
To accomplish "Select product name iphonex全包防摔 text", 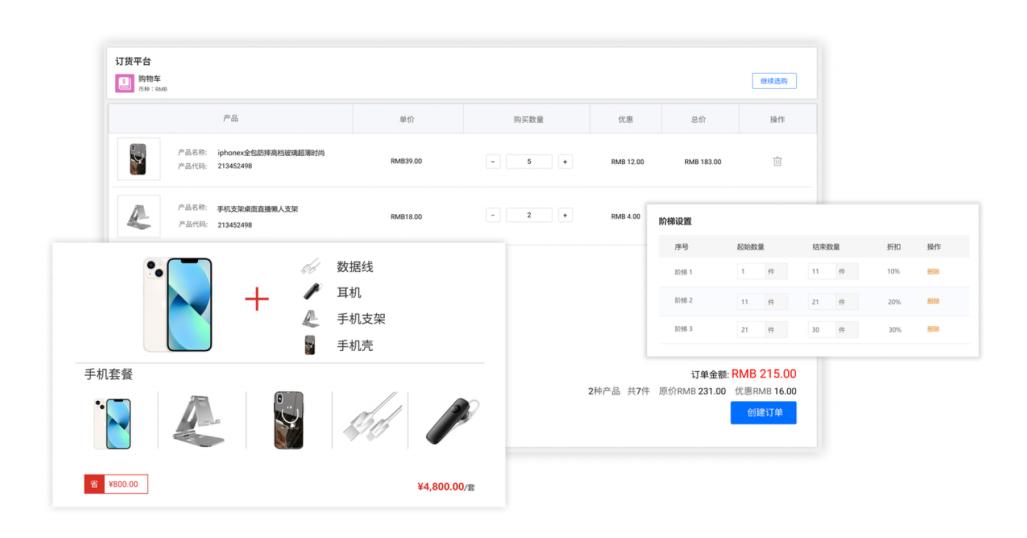I will tap(271, 153).
